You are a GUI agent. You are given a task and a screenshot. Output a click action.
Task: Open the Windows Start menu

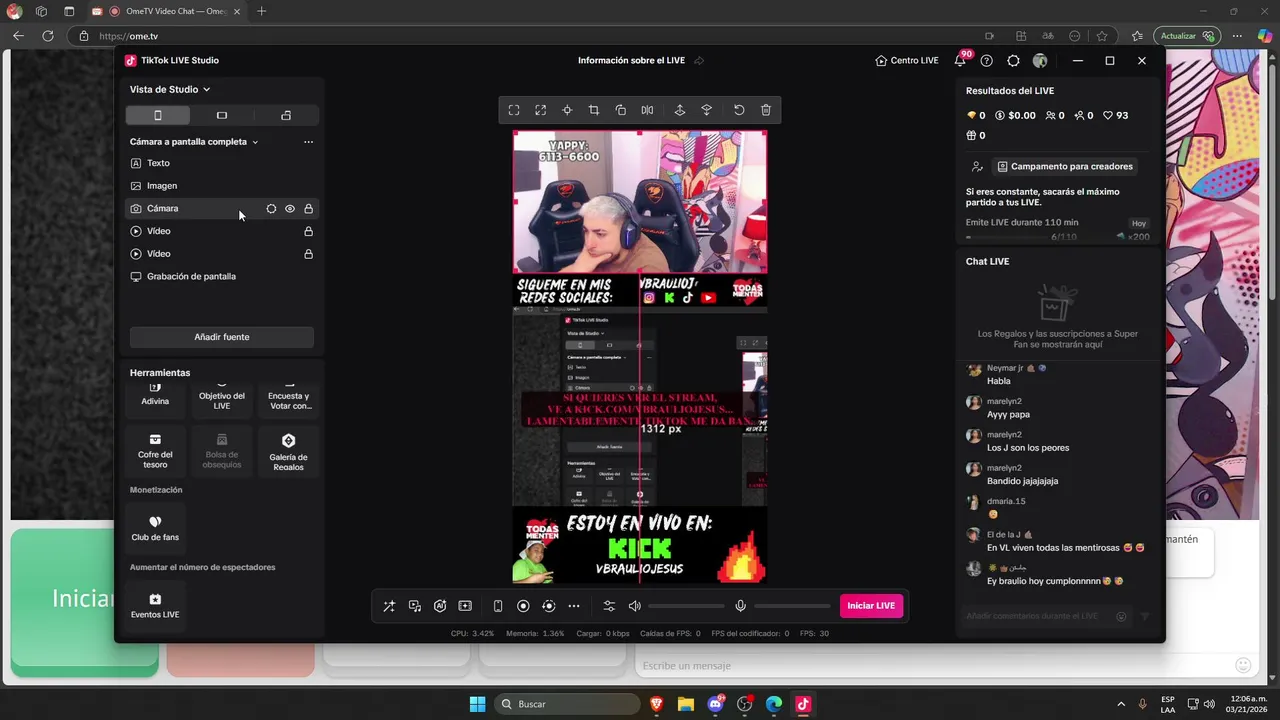click(477, 704)
